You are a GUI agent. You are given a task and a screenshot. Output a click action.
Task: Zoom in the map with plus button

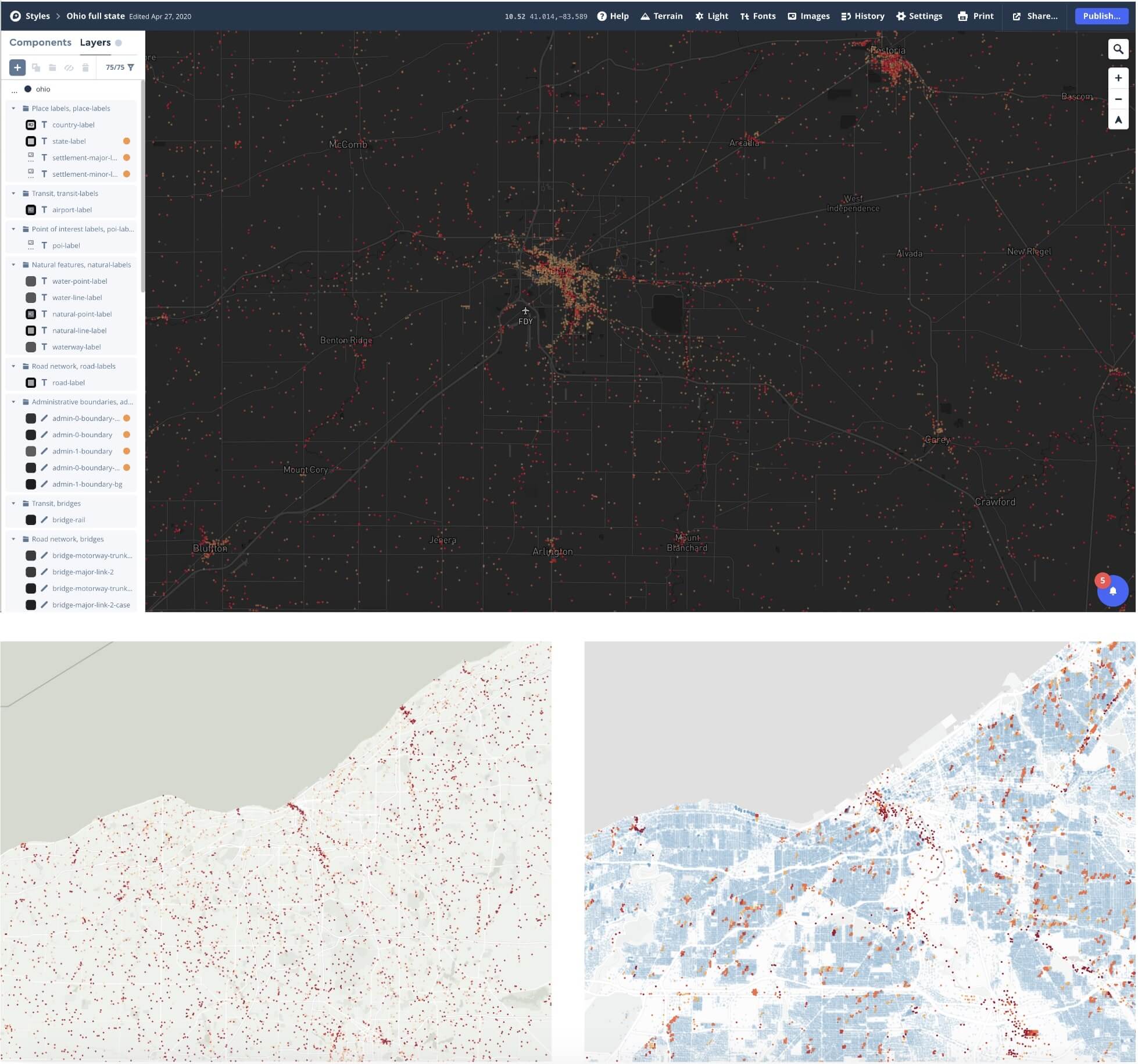(x=1118, y=78)
